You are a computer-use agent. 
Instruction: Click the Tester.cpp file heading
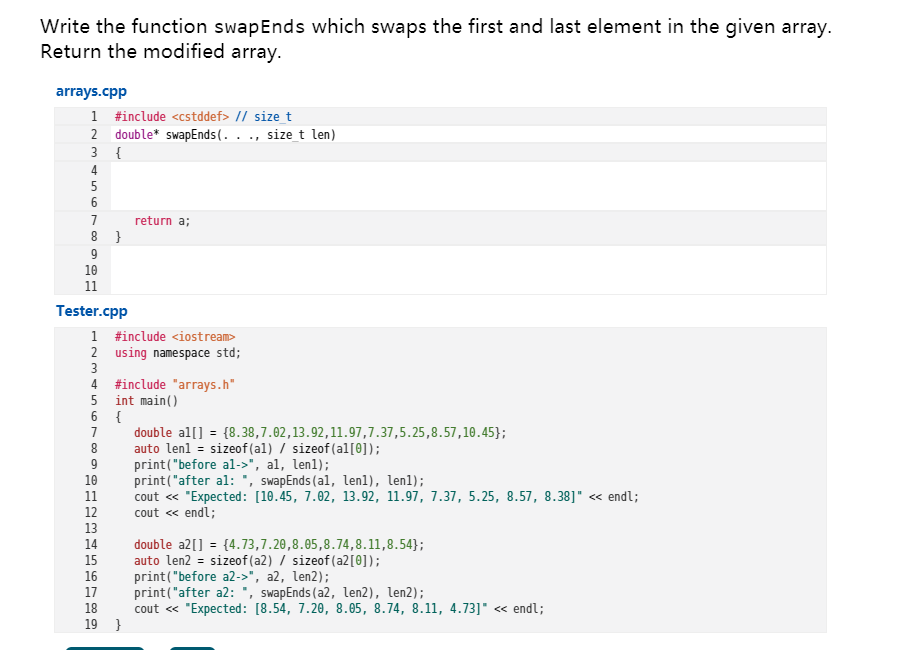click(x=92, y=311)
